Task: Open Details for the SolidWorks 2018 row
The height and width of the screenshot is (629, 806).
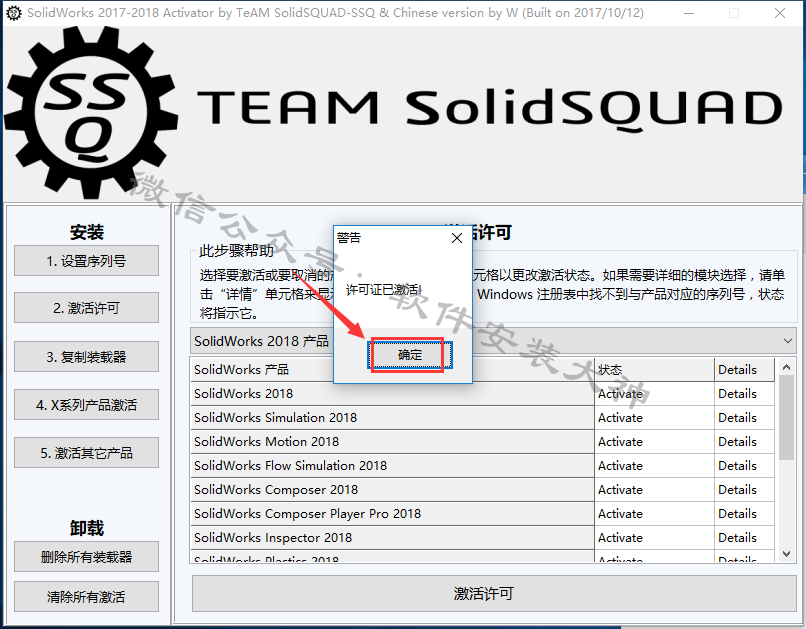Action: click(x=744, y=394)
